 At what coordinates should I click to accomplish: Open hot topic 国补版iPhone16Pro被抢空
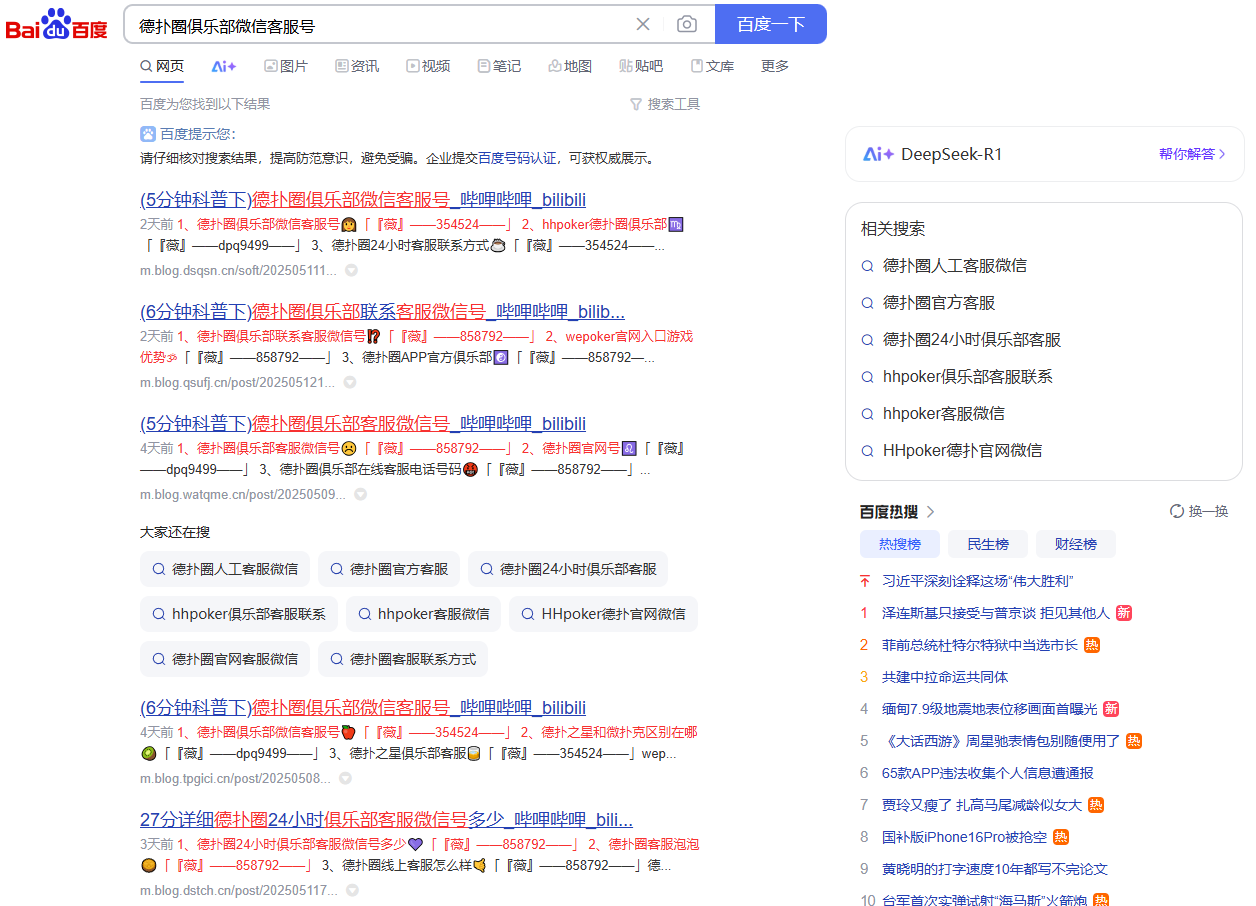965,837
